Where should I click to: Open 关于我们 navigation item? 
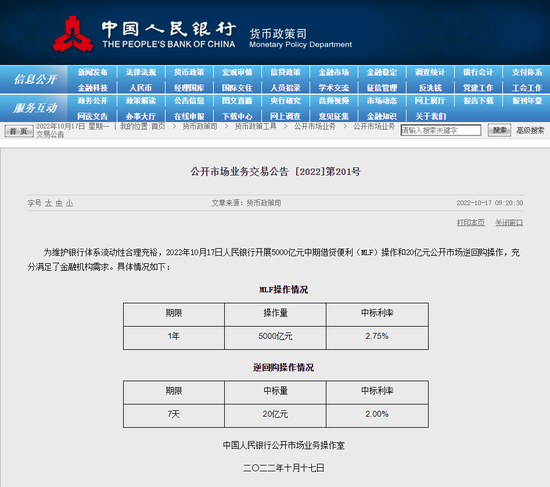430,116
